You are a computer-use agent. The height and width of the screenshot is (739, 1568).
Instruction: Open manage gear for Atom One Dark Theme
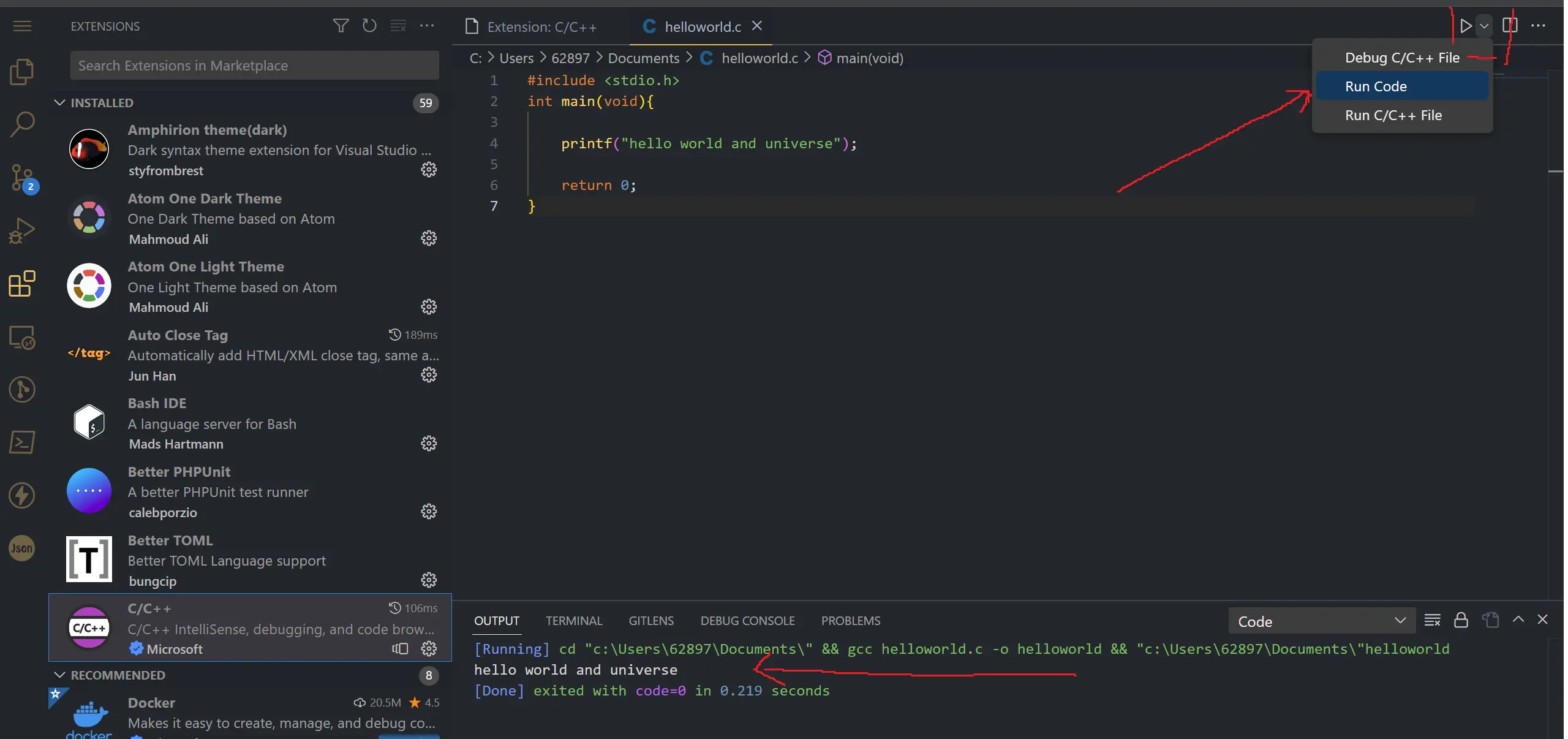pyautogui.click(x=429, y=238)
